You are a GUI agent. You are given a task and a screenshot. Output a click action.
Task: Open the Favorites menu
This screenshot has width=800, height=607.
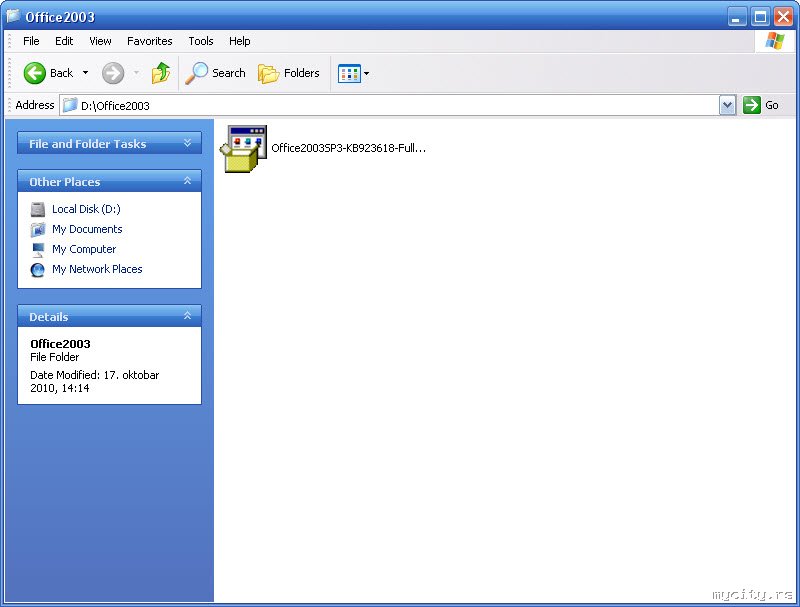tap(149, 41)
